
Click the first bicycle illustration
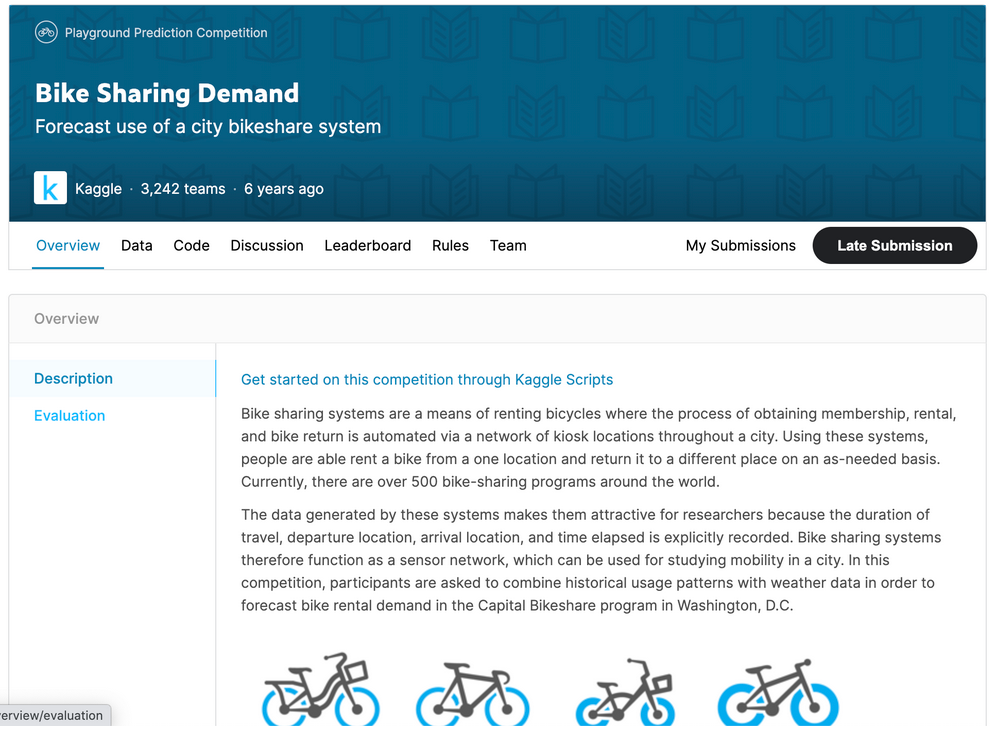pyautogui.click(x=320, y=690)
